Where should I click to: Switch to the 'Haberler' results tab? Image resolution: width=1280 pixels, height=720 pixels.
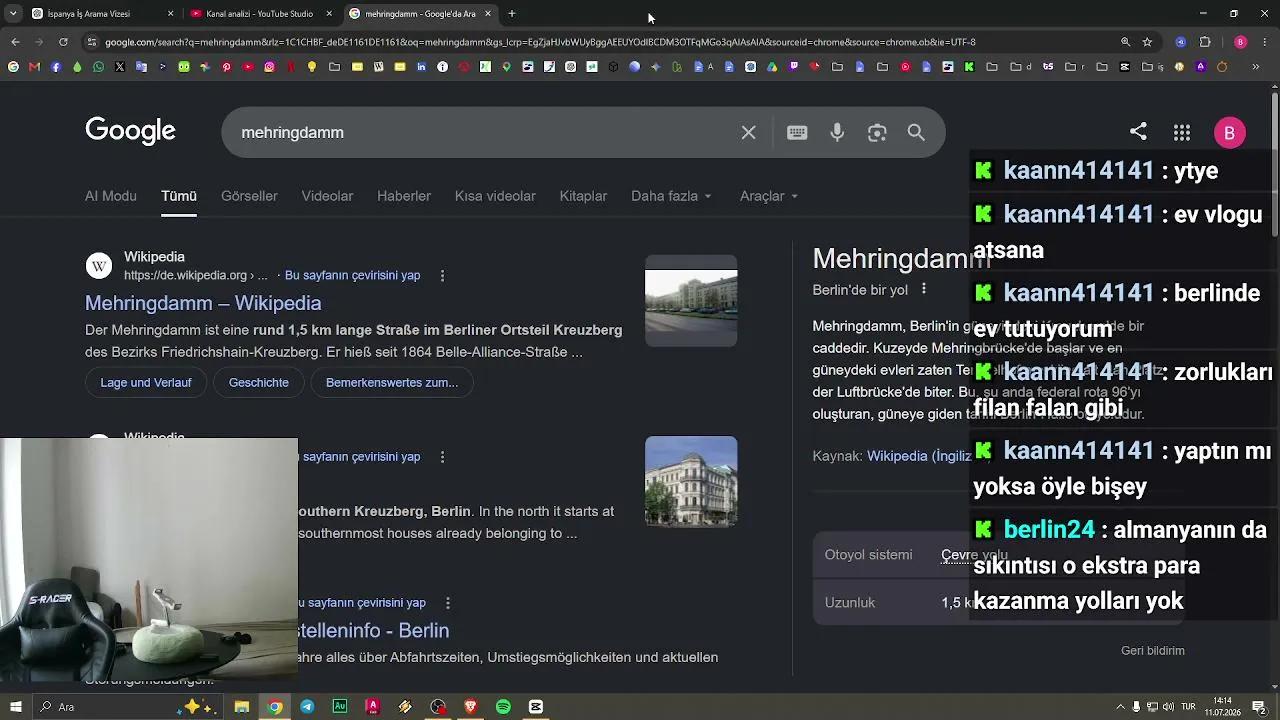404,196
